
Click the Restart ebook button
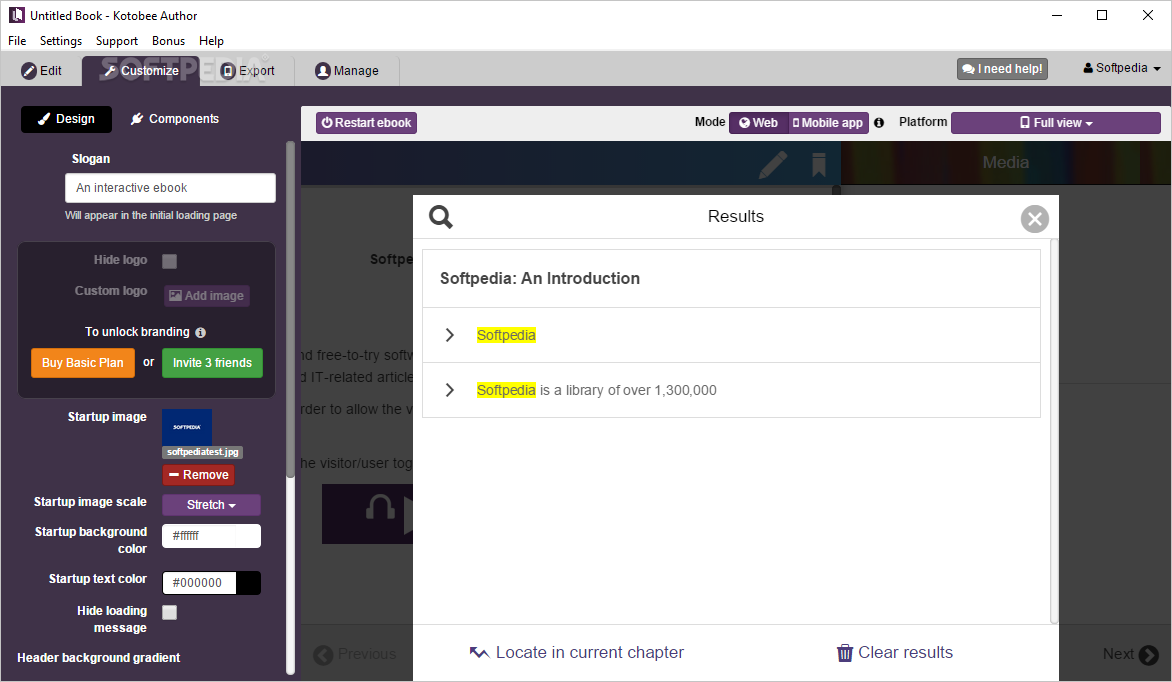coord(366,123)
